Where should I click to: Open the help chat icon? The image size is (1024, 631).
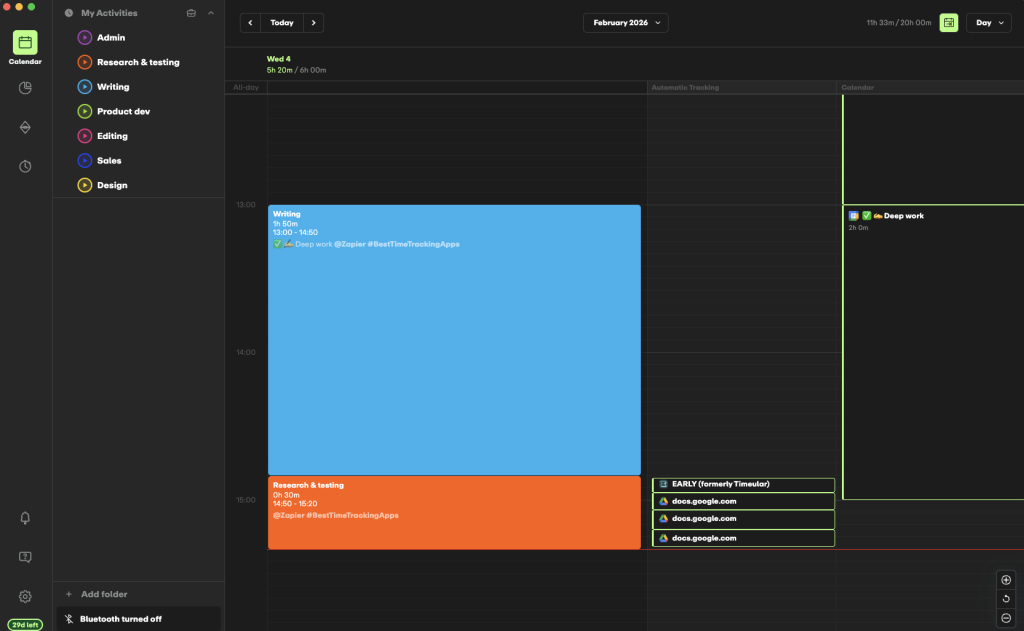click(x=25, y=557)
